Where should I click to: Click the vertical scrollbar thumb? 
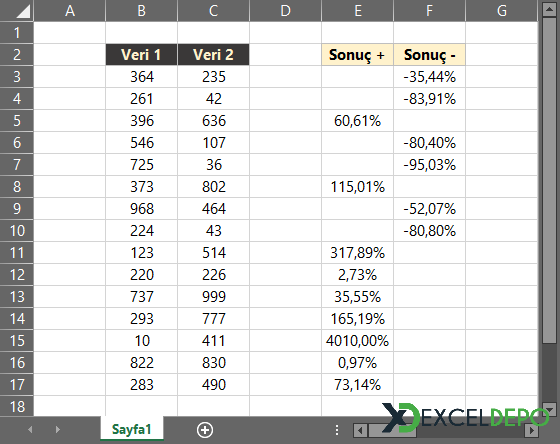(x=549, y=180)
